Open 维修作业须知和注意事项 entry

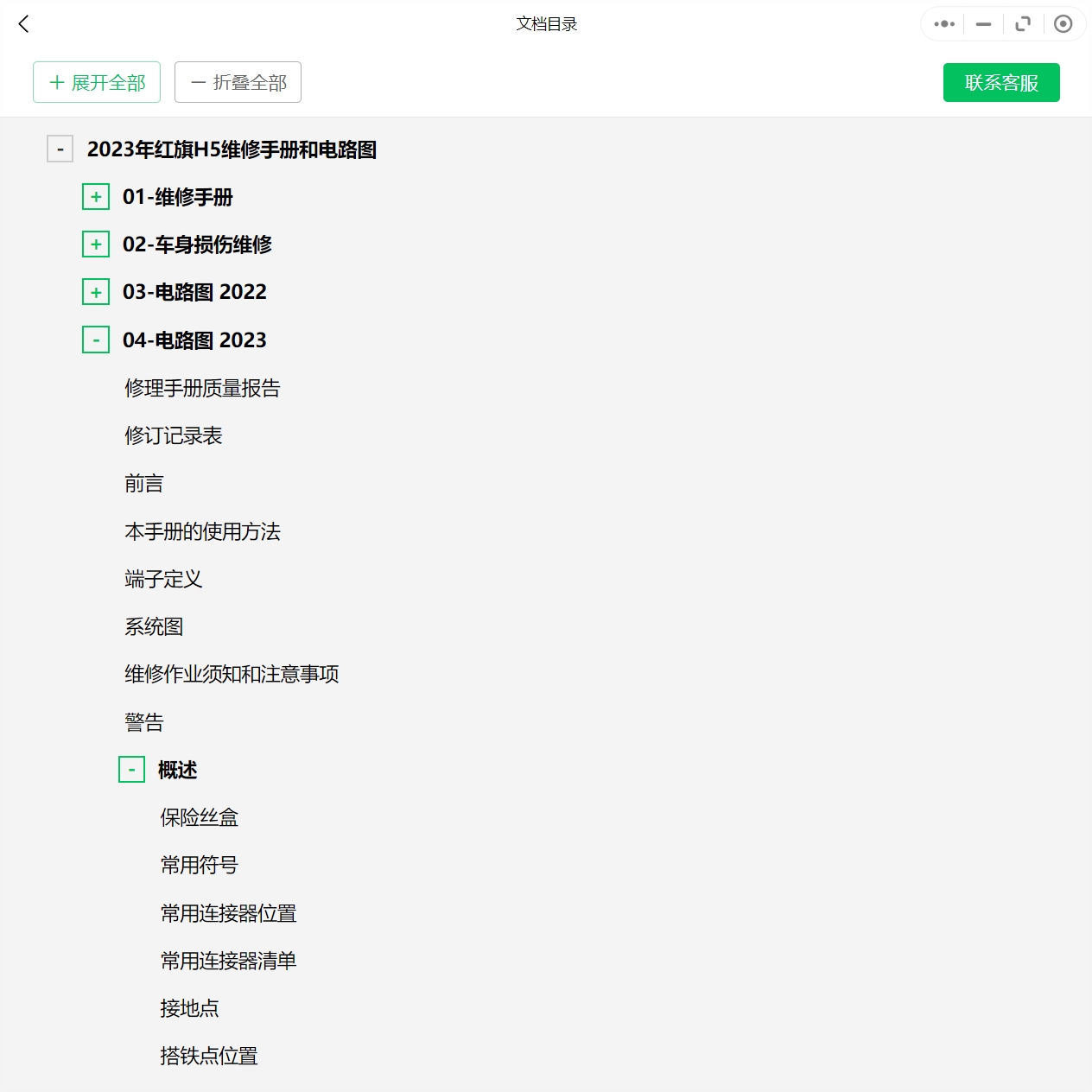click(x=232, y=674)
